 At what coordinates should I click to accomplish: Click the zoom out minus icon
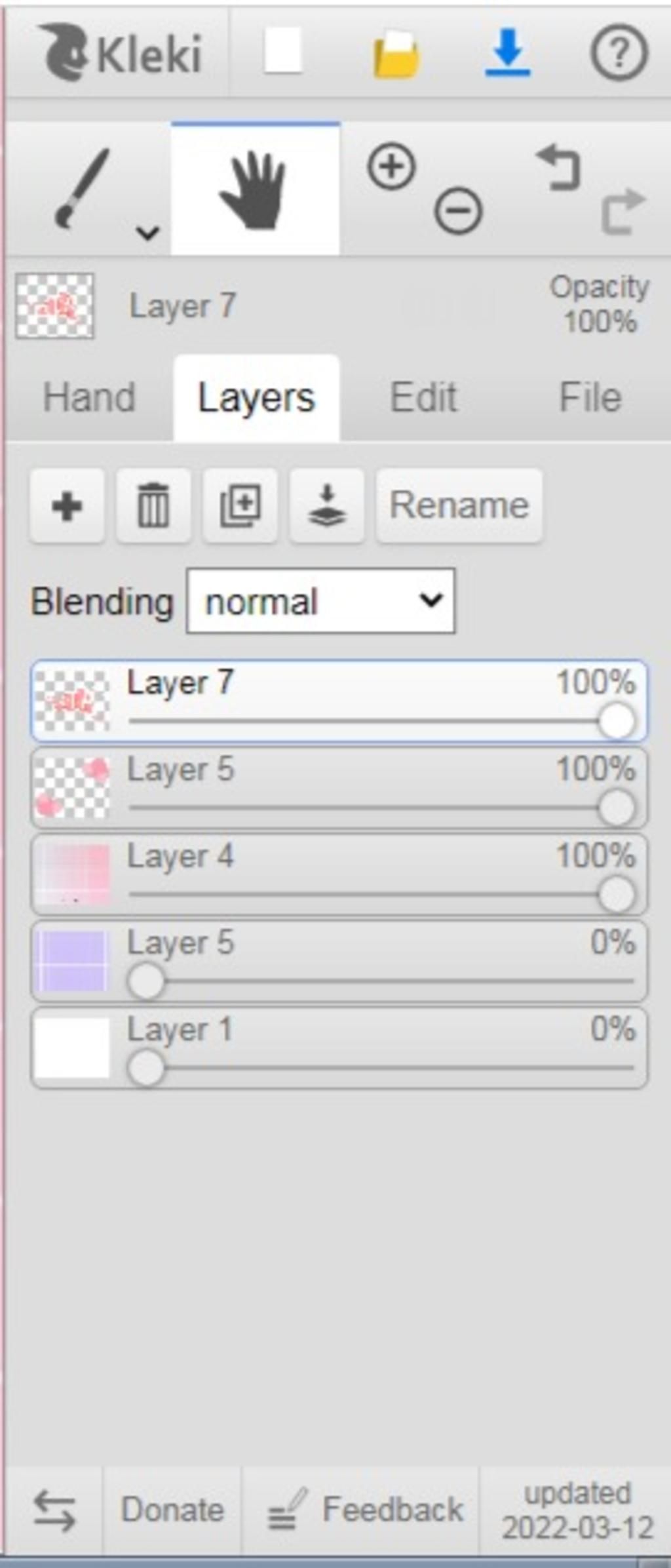pyautogui.click(x=458, y=211)
